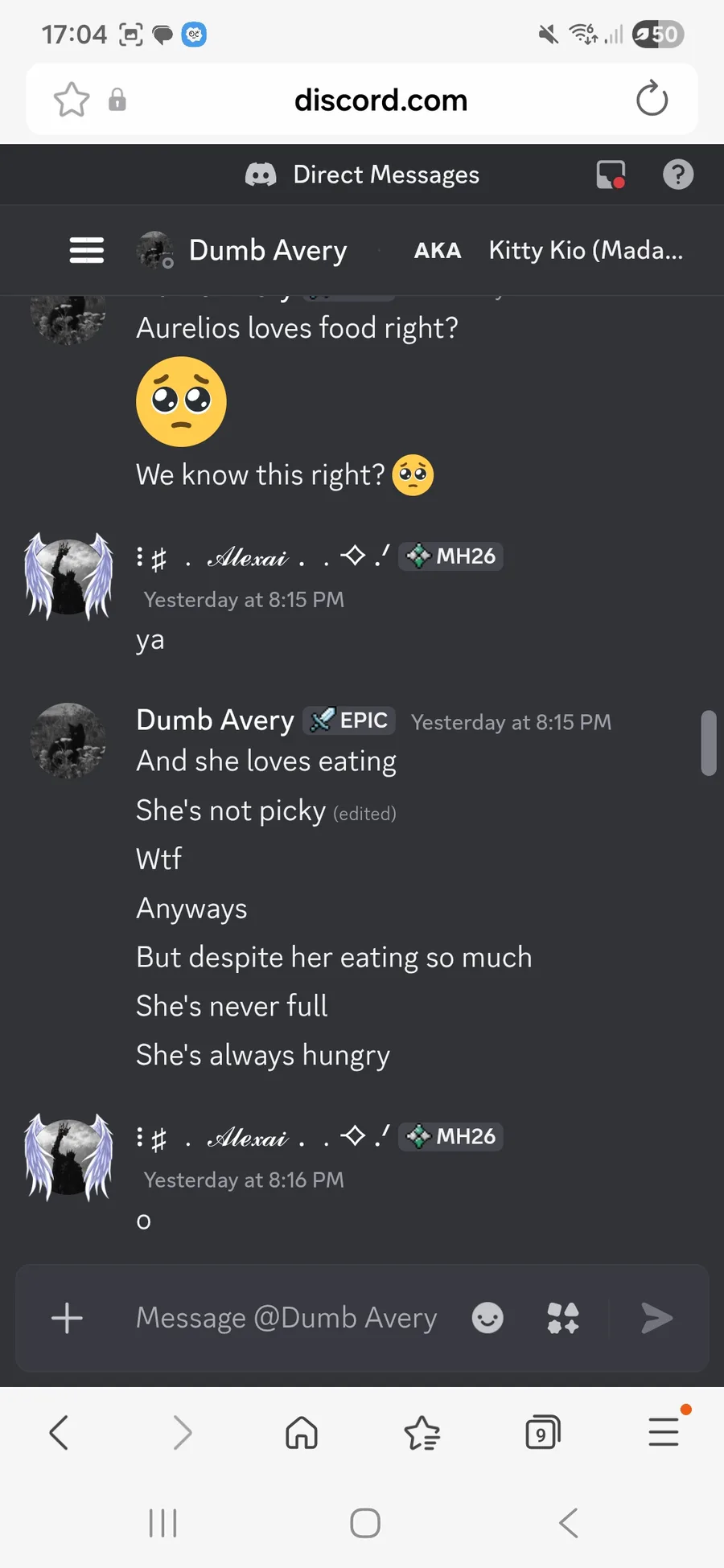This screenshot has height=1568, width=724.
Task: Open the Discord help question mark
Action: coord(677,174)
